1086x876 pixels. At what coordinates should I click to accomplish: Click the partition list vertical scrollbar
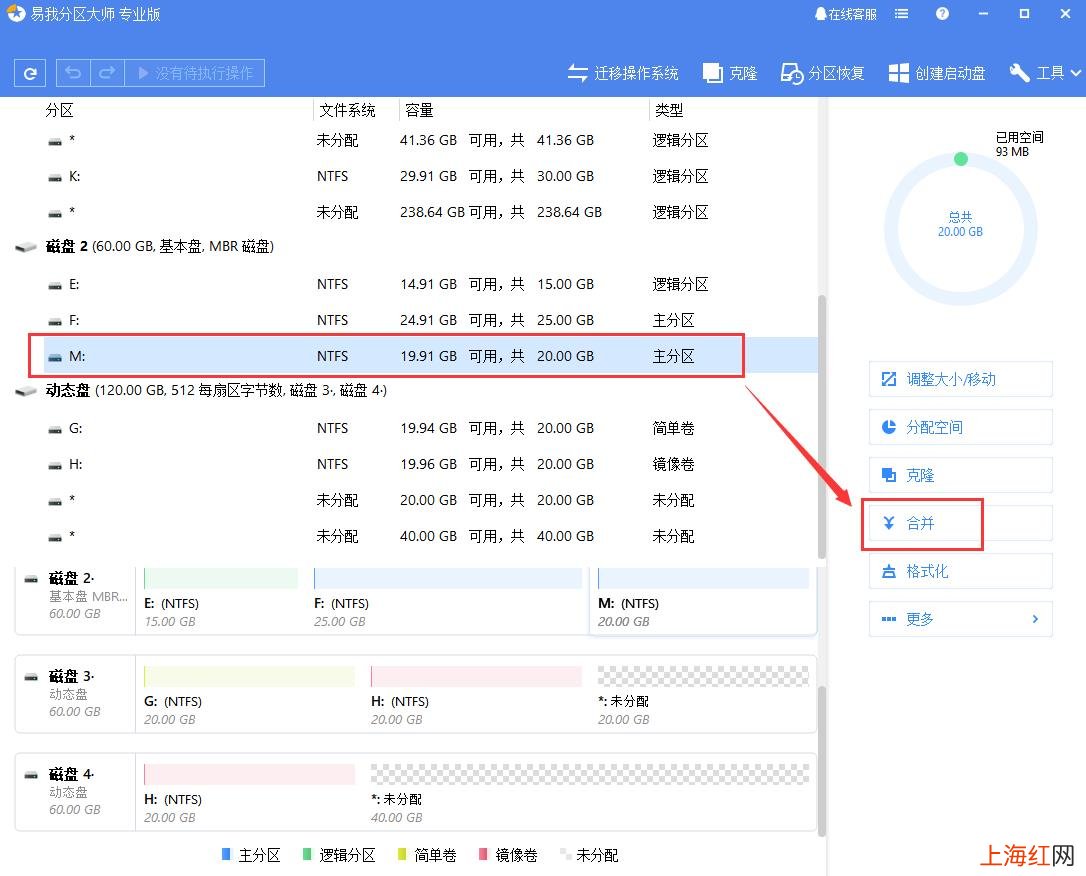822,426
